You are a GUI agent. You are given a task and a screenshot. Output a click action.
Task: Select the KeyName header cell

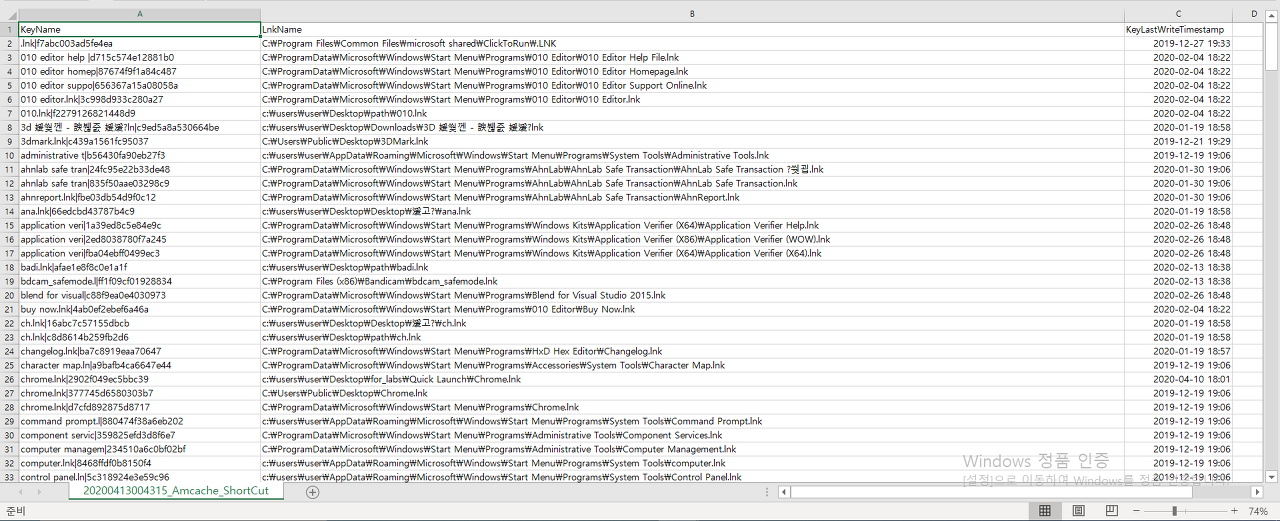pyautogui.click(x=139, y=30)
